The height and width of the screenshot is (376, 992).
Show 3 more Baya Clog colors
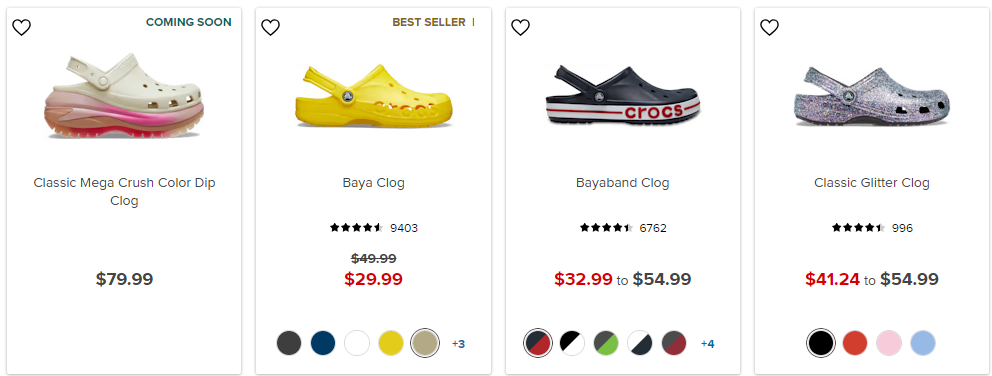[458, 344]
